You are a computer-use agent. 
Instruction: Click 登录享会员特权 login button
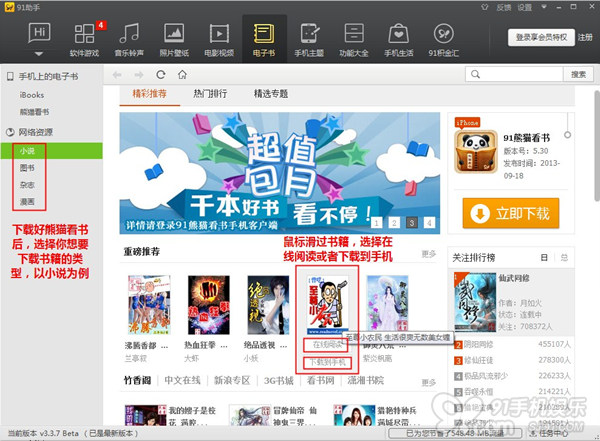(x=541, y=38)
